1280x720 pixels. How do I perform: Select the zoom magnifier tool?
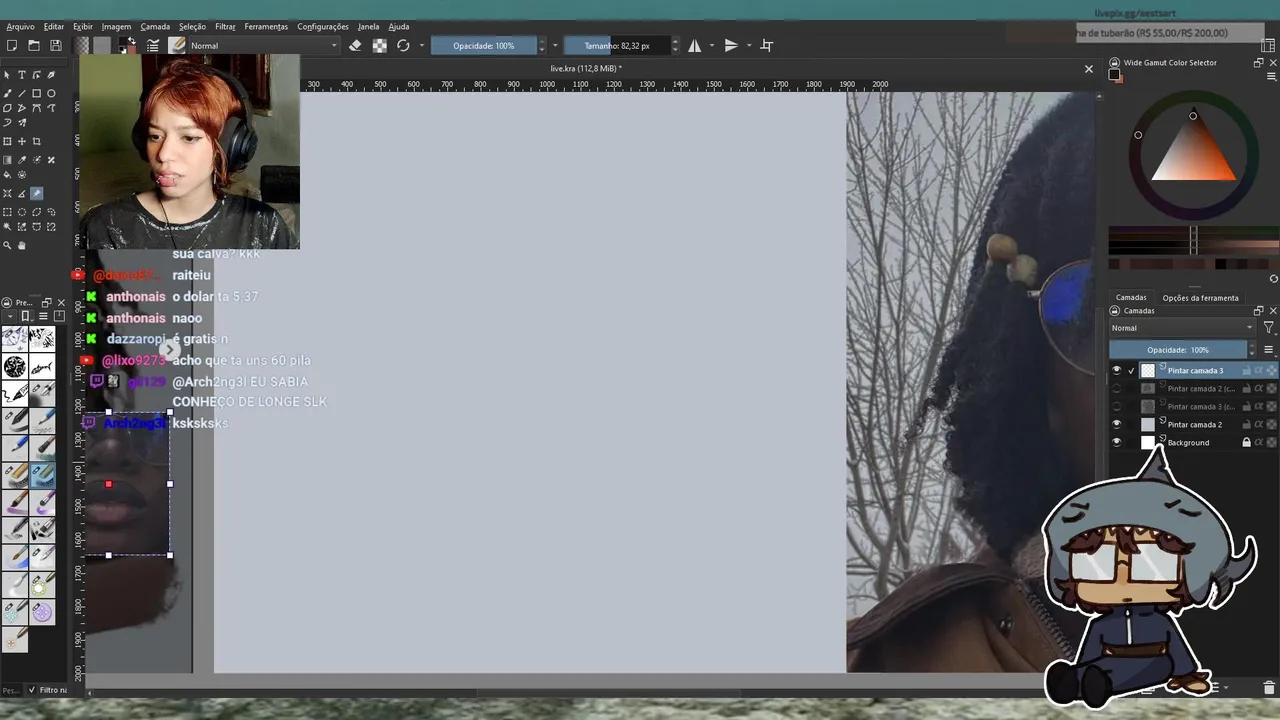click(7, 245)
